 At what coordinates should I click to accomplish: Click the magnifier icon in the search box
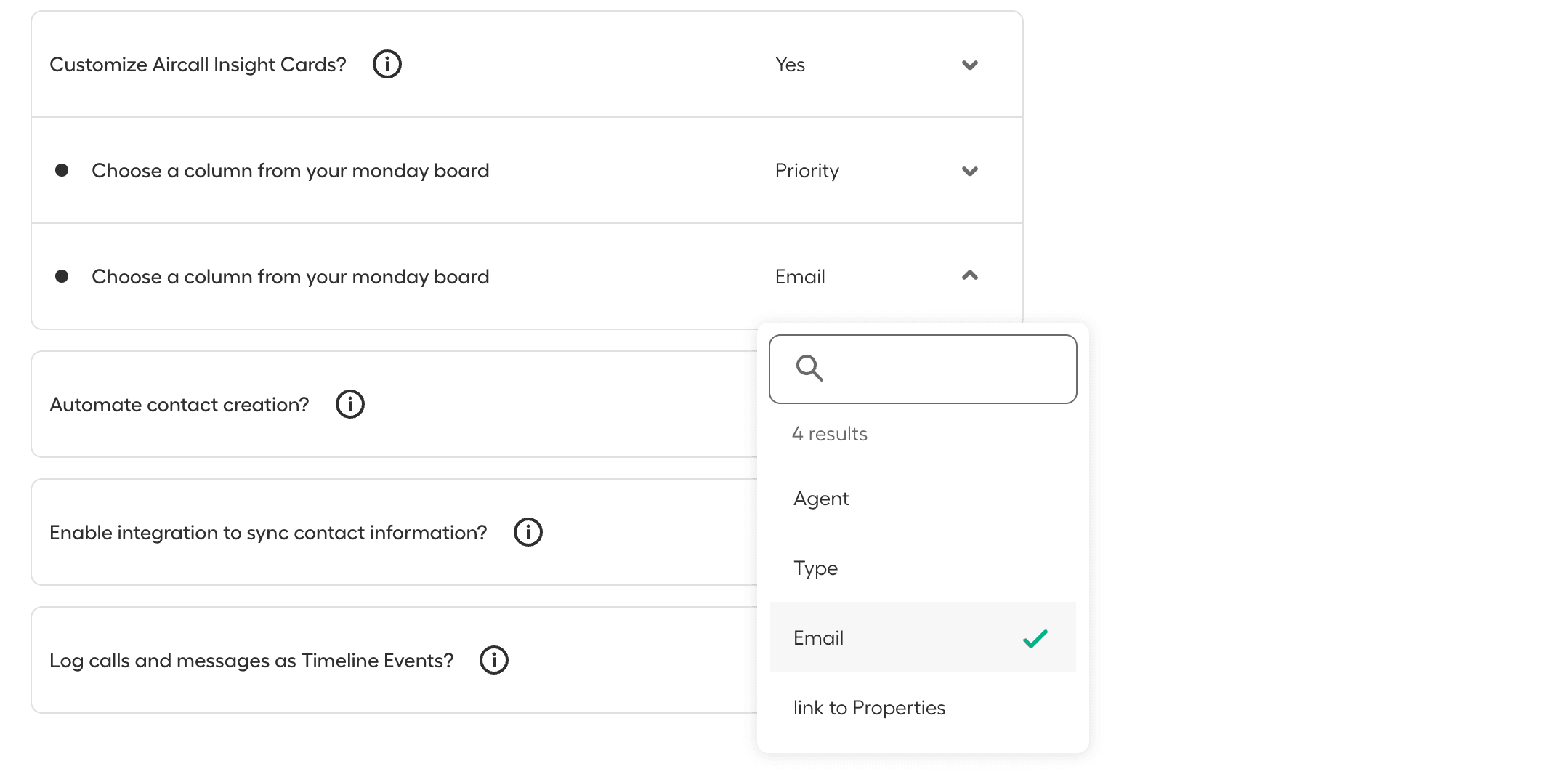click(809, 369)
